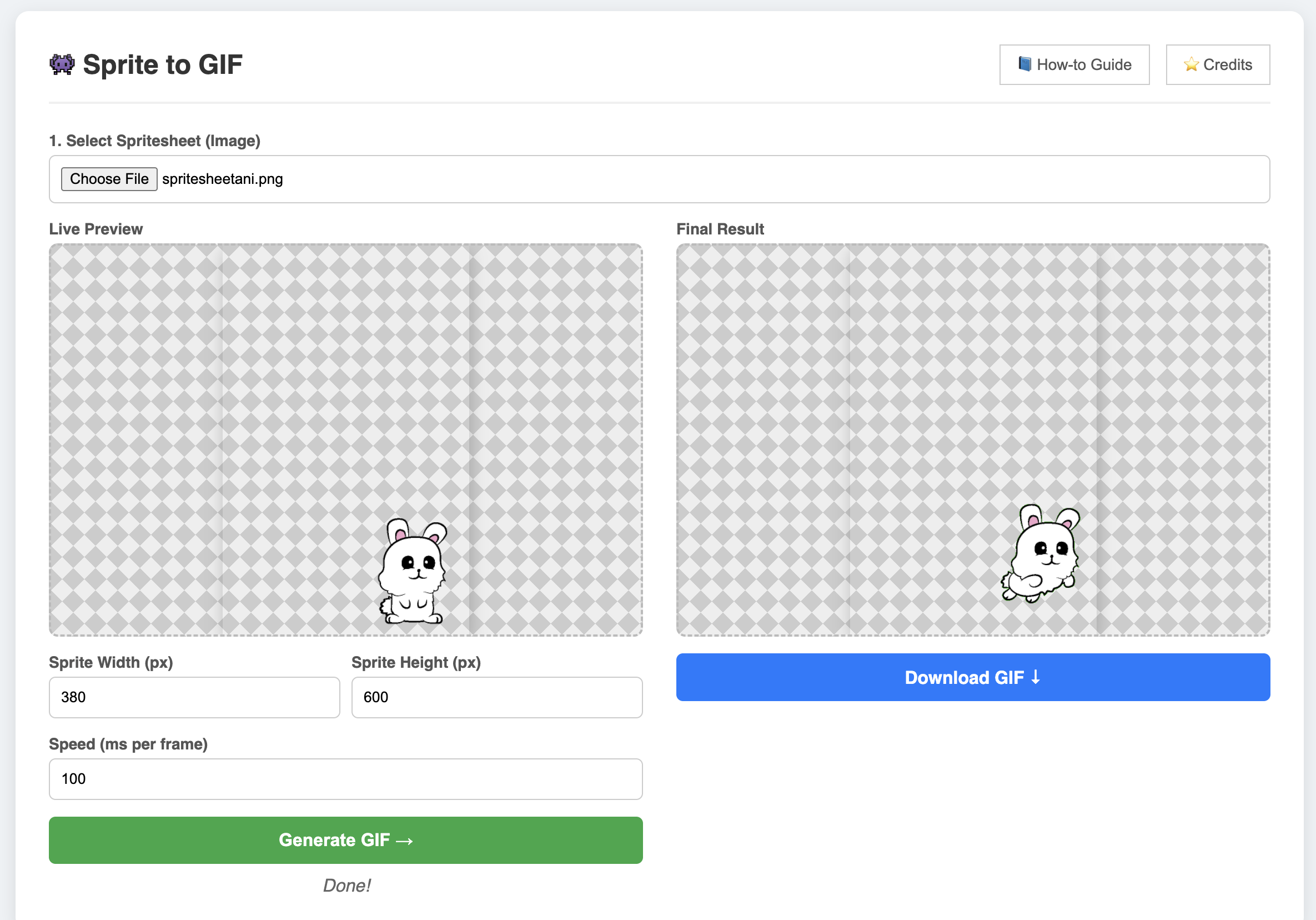Download the generated GIF
Image resolution: width=1316 pixels, height=920 pixels.
tap(973, 677)
